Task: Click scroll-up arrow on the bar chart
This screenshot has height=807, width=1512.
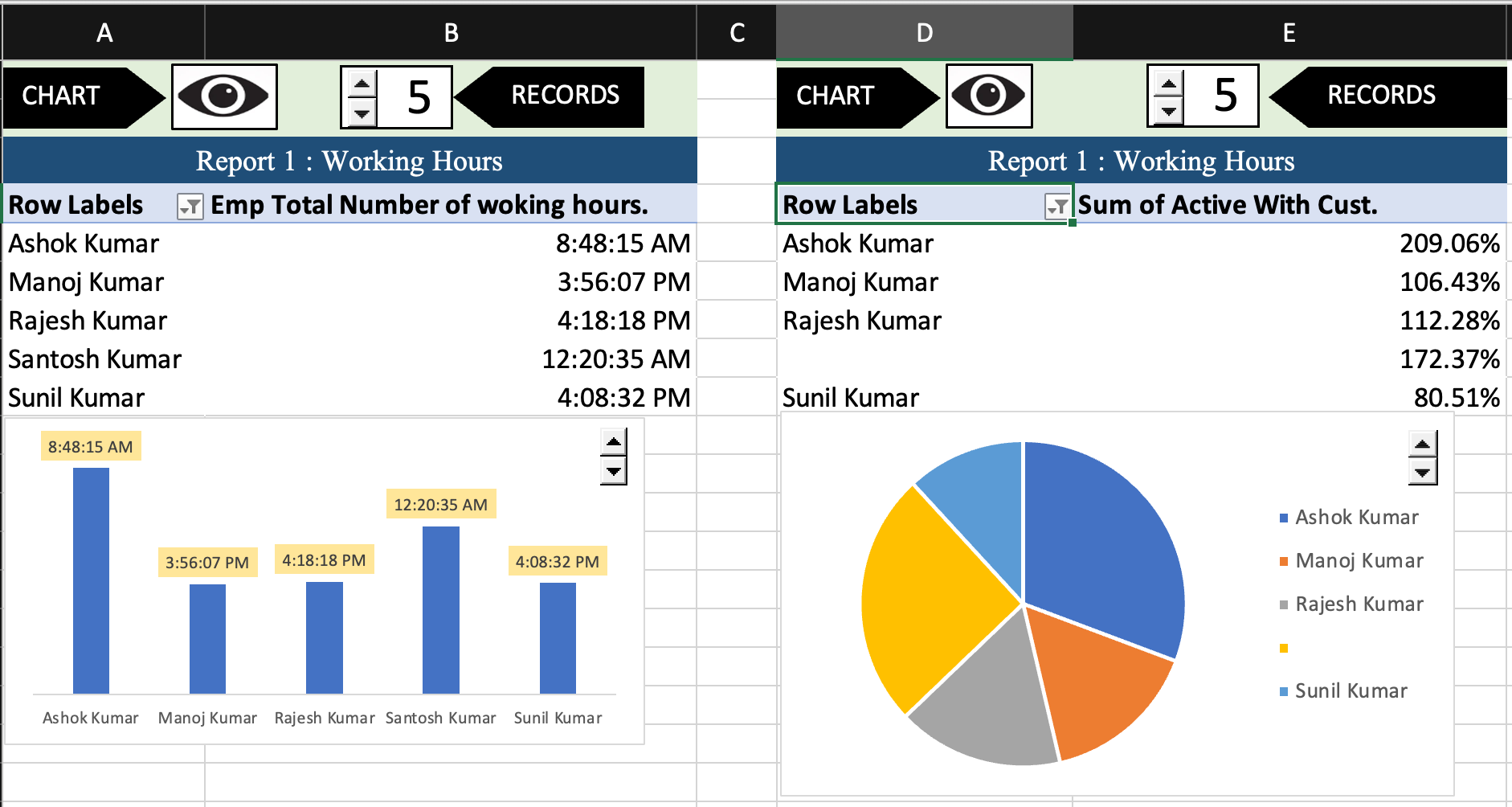Action: [x=613, y=443]
